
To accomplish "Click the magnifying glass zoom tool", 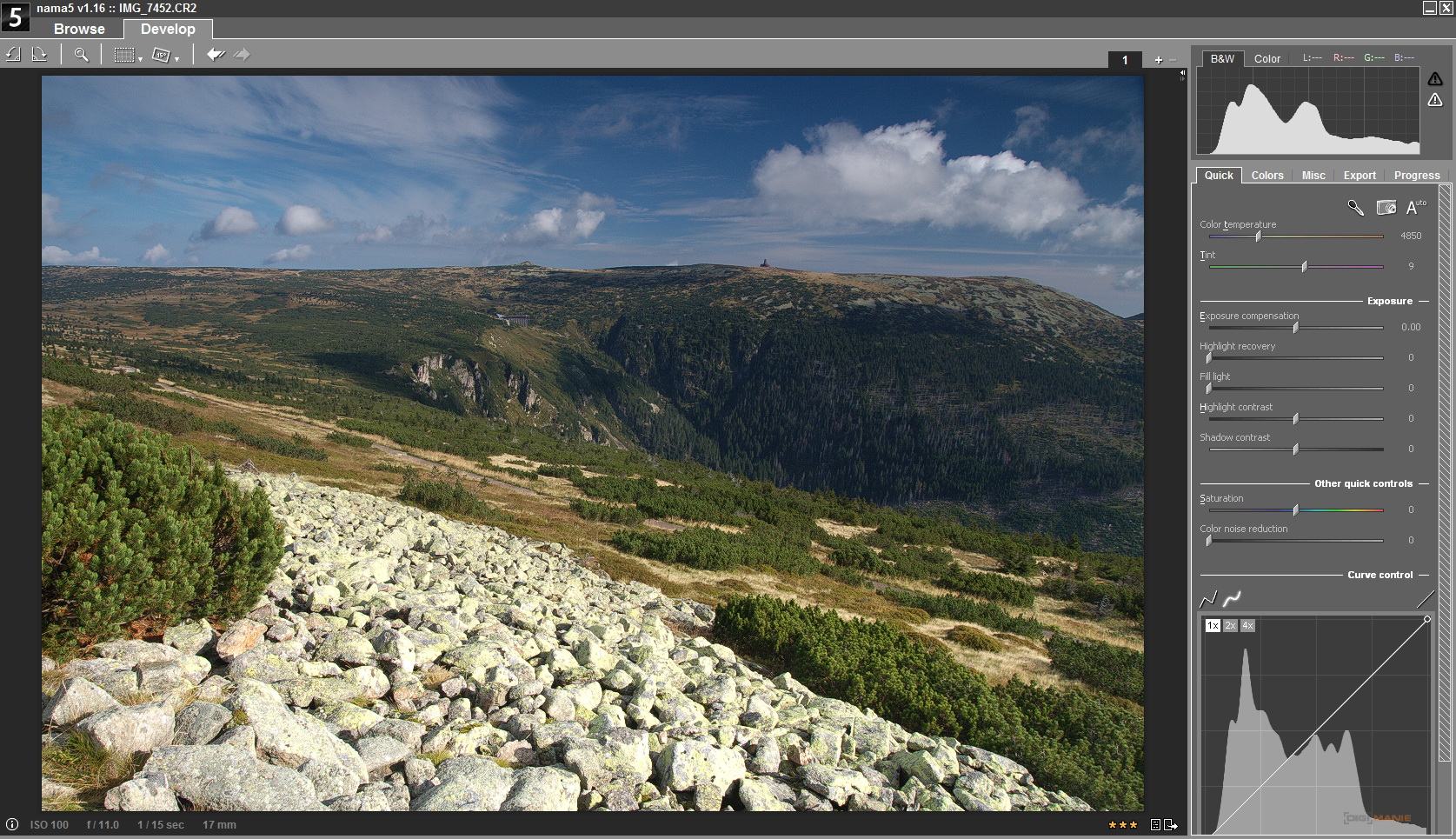I will 81,55.
